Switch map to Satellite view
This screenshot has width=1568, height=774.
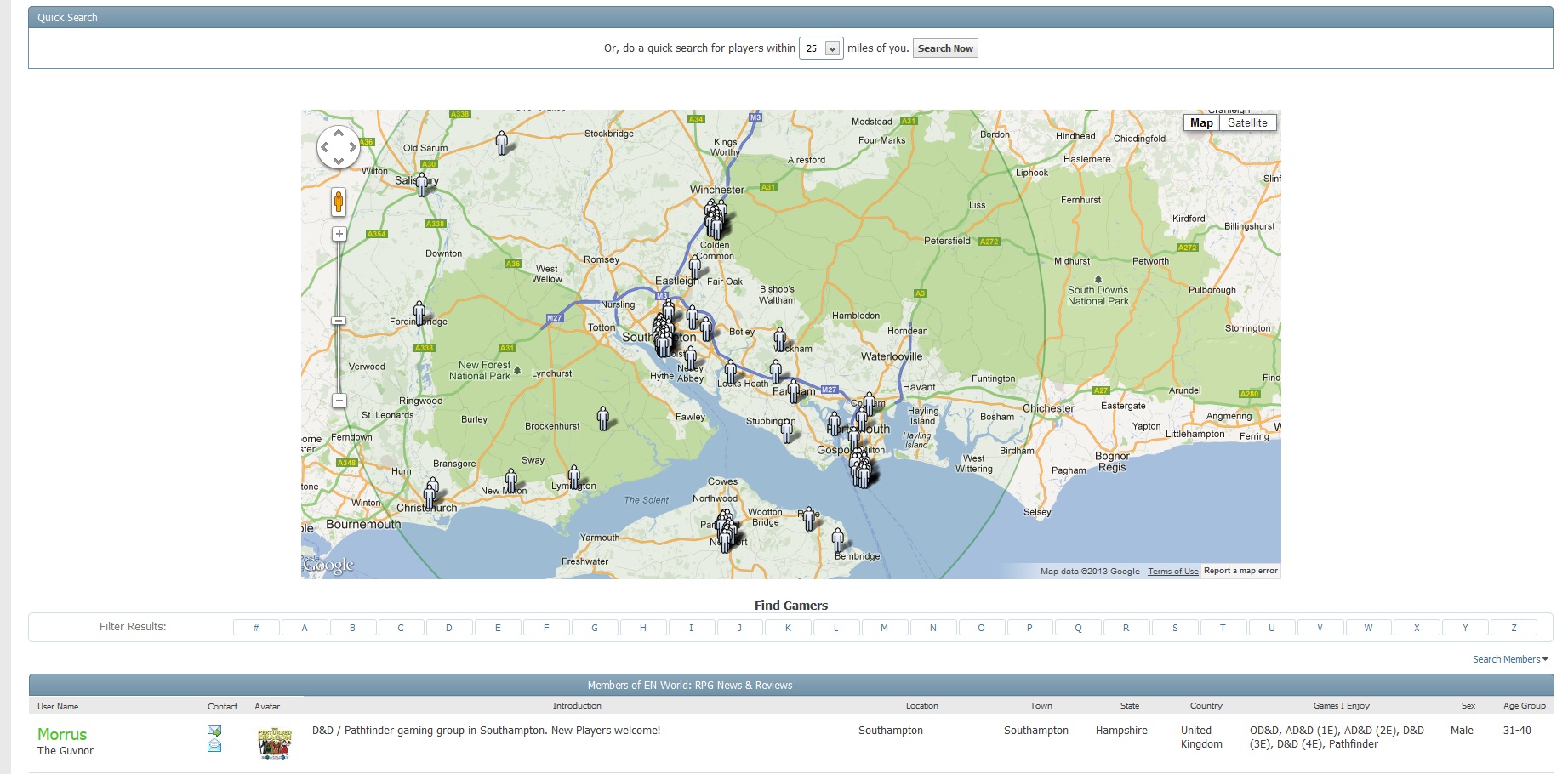[x=1247, y=122]
